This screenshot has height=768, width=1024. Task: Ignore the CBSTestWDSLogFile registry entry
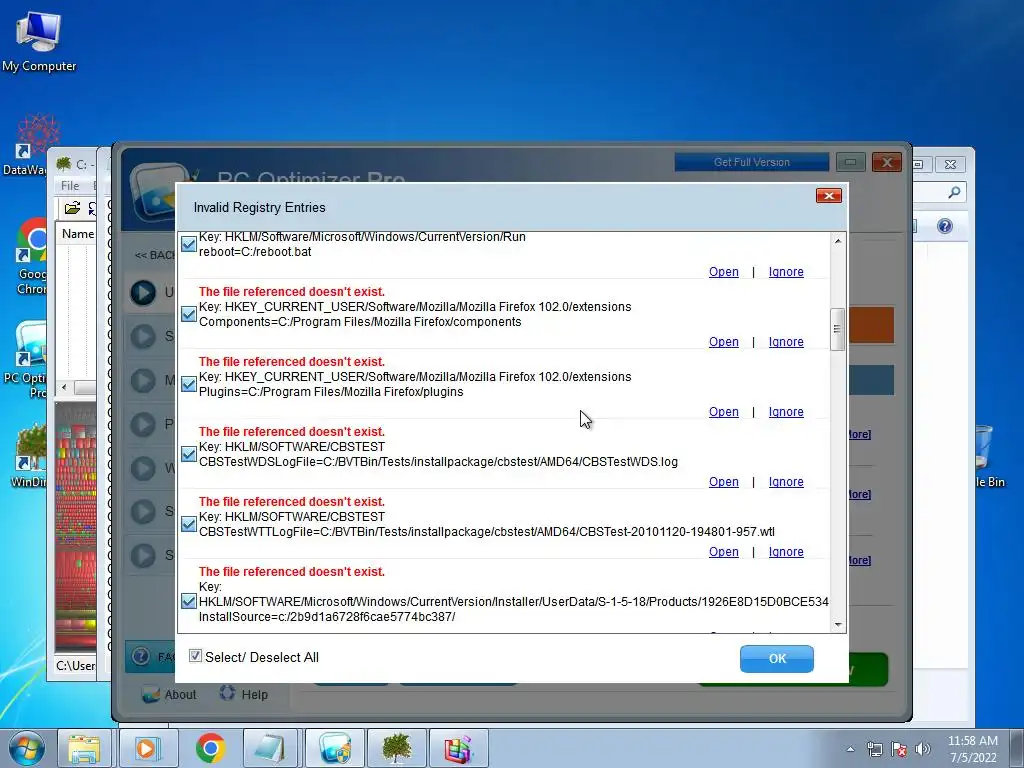coord(786,481)
